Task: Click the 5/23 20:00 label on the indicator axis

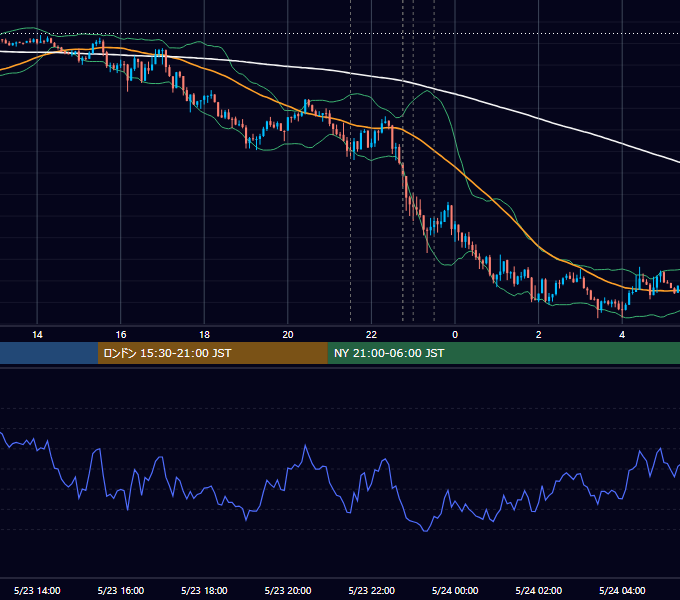Action: click(x=288, y=590)
